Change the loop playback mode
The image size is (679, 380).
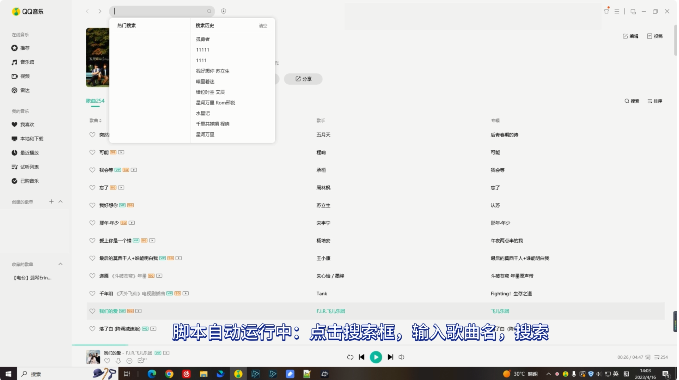coord(350,357)
